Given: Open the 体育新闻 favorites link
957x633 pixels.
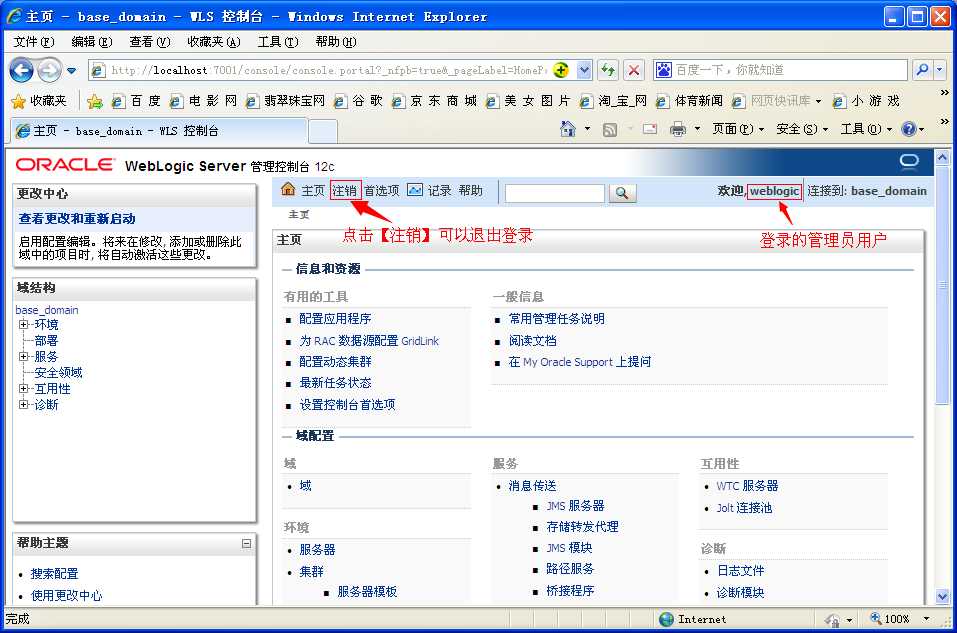Looking at the screenshot, I should (689, 101).
